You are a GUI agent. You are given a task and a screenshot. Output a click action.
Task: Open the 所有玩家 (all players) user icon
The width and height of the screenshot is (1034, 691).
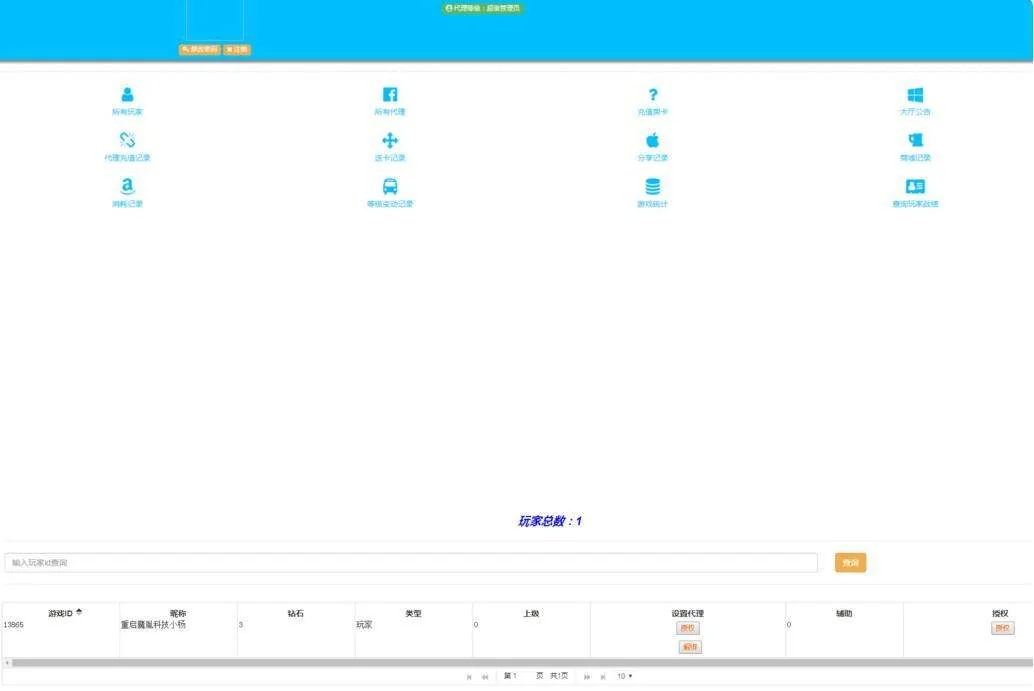pos(127,95)
